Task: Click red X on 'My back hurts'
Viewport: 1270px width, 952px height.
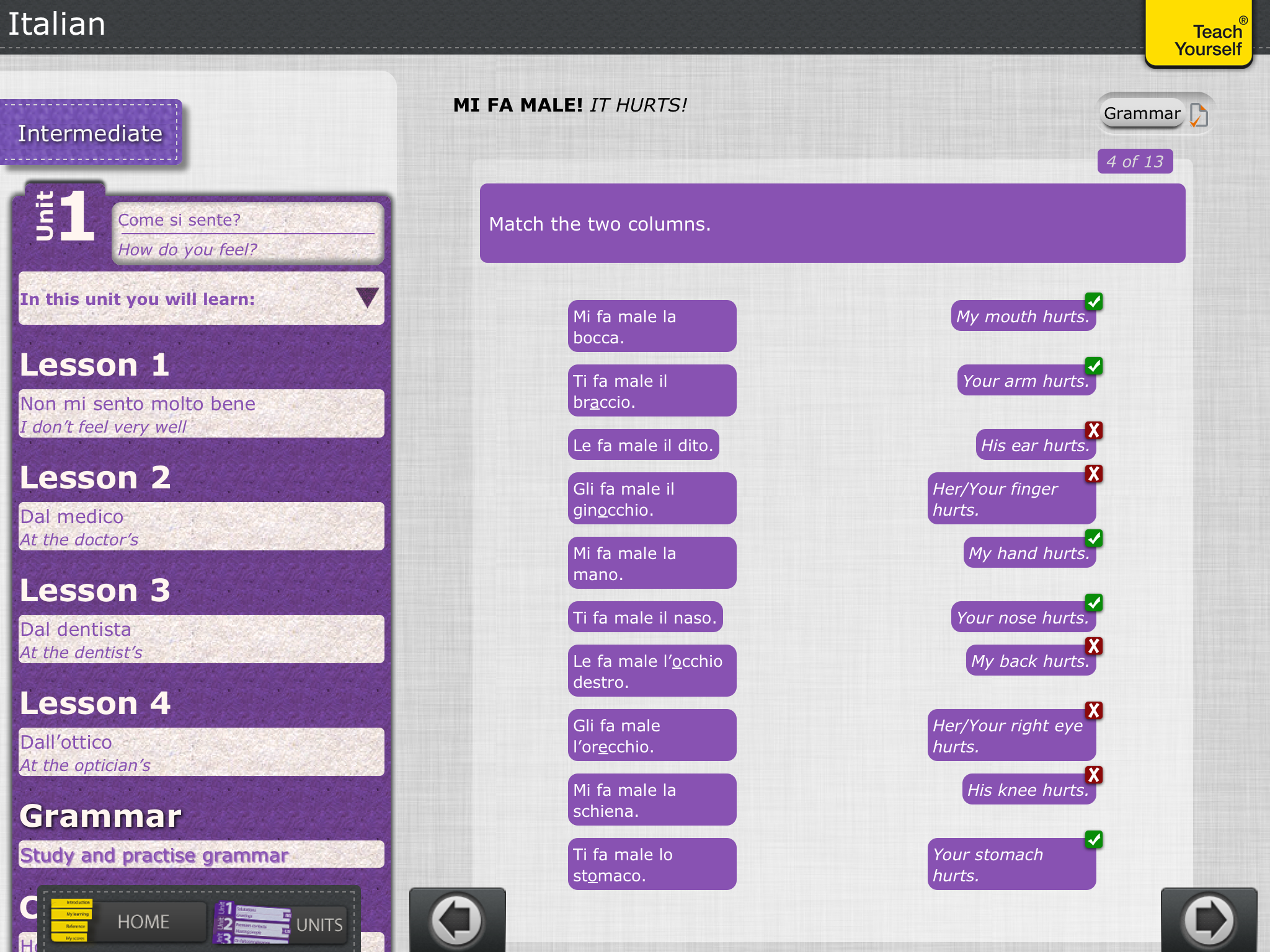Action: click(1094, 646)
